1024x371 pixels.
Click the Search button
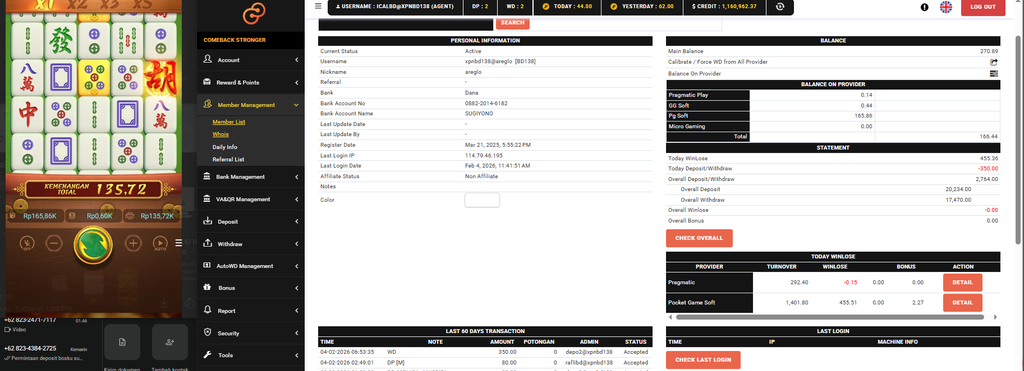pyautogui.click(x=513, y=23)
